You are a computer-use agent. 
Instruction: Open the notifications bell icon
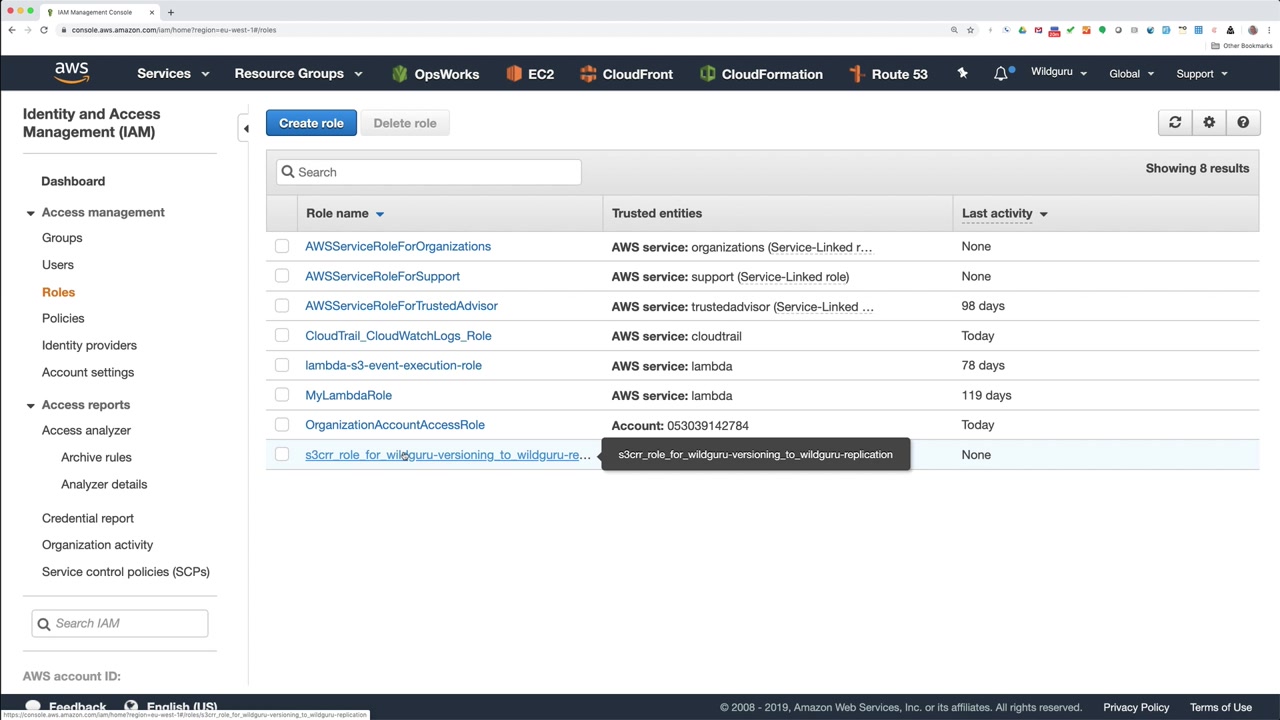point(1001,73)
